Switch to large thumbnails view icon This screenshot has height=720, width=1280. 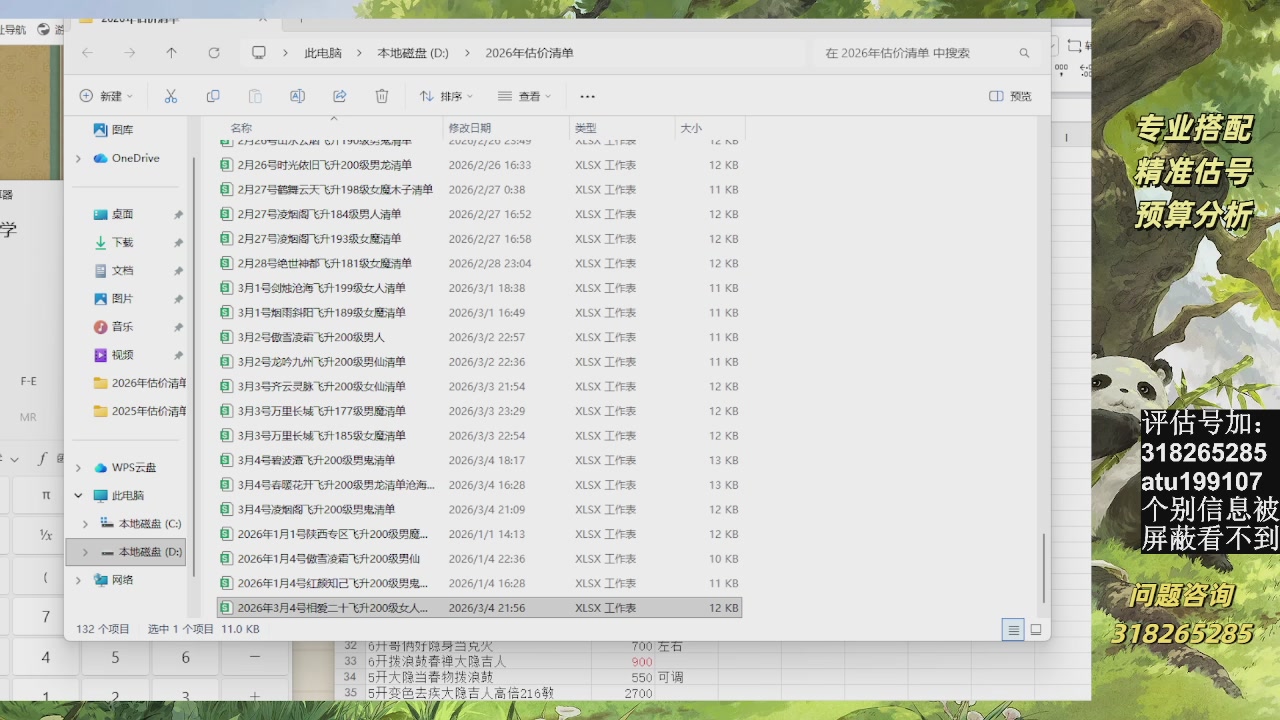pos(1036,629)
